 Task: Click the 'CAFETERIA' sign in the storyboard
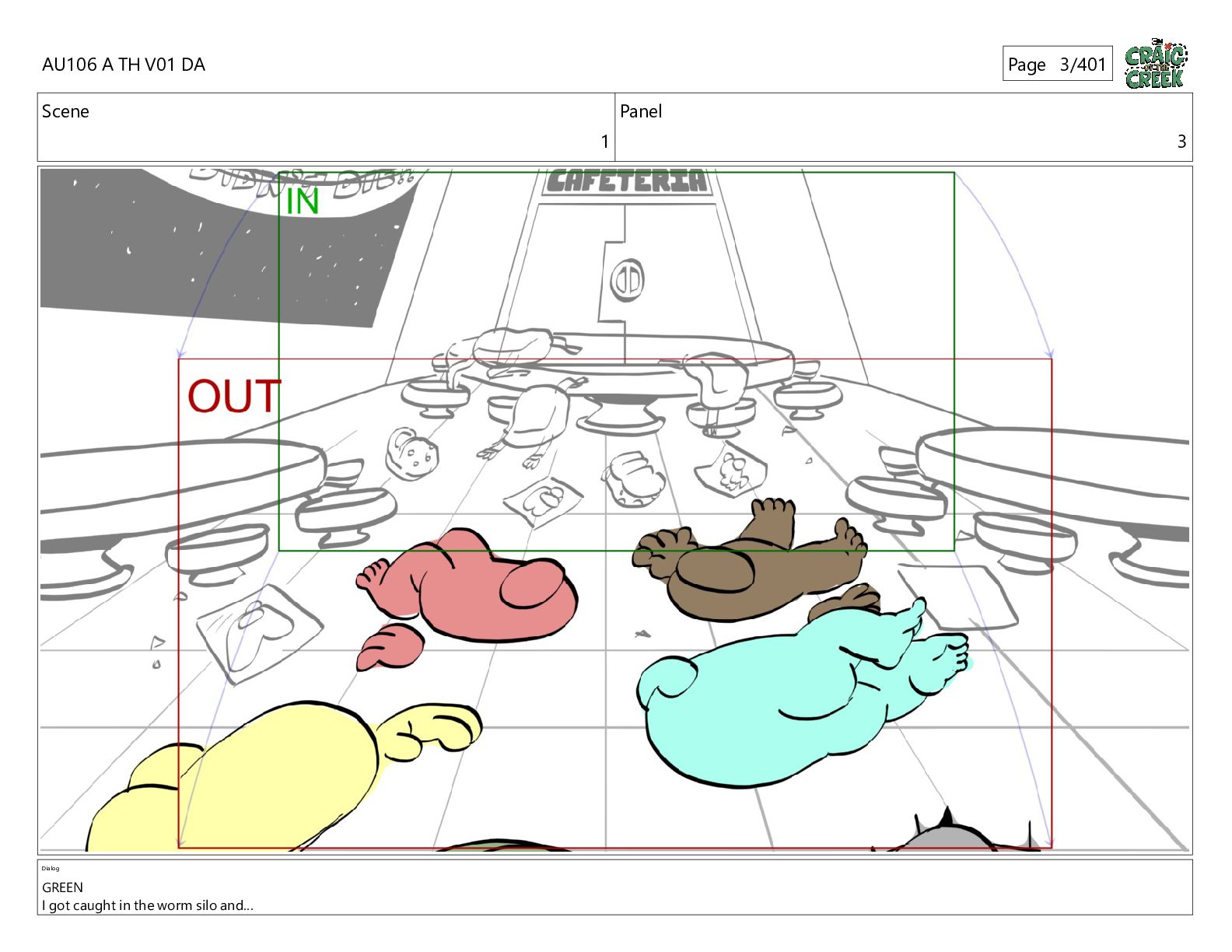point(627,181)
